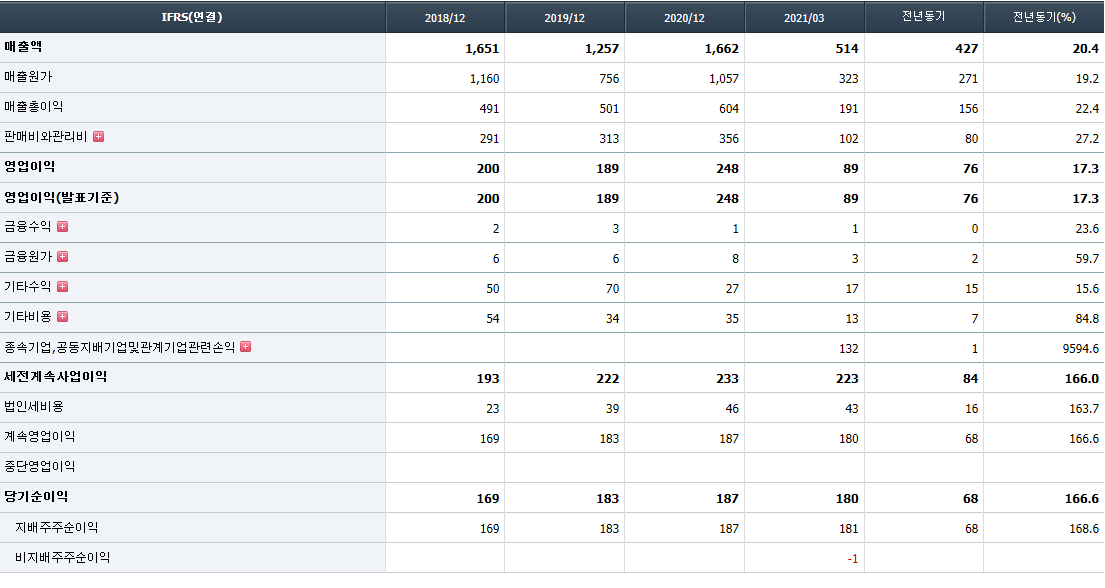Click the 기타수익 row label
Screen dimensions: 1105x588
click(28, 286)
